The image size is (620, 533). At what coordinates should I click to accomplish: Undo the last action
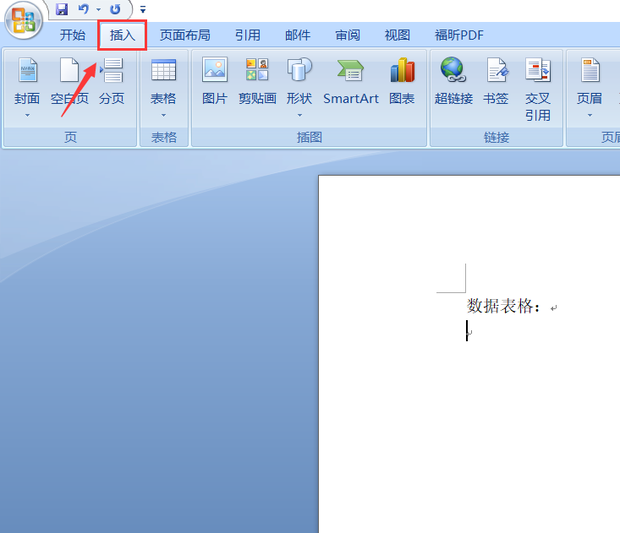[x=83, y=9]
